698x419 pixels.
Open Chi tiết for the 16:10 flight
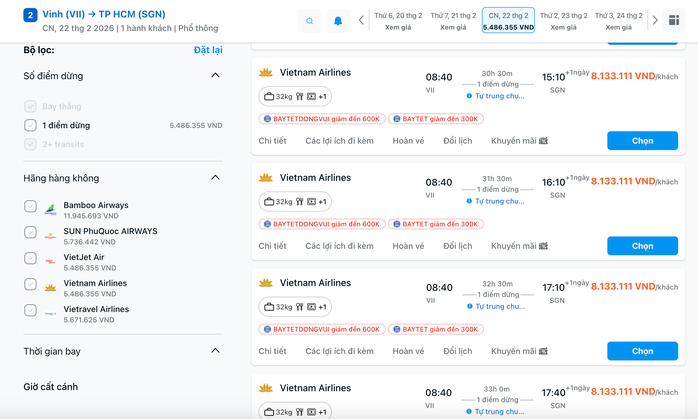click(x=272, y=246)
